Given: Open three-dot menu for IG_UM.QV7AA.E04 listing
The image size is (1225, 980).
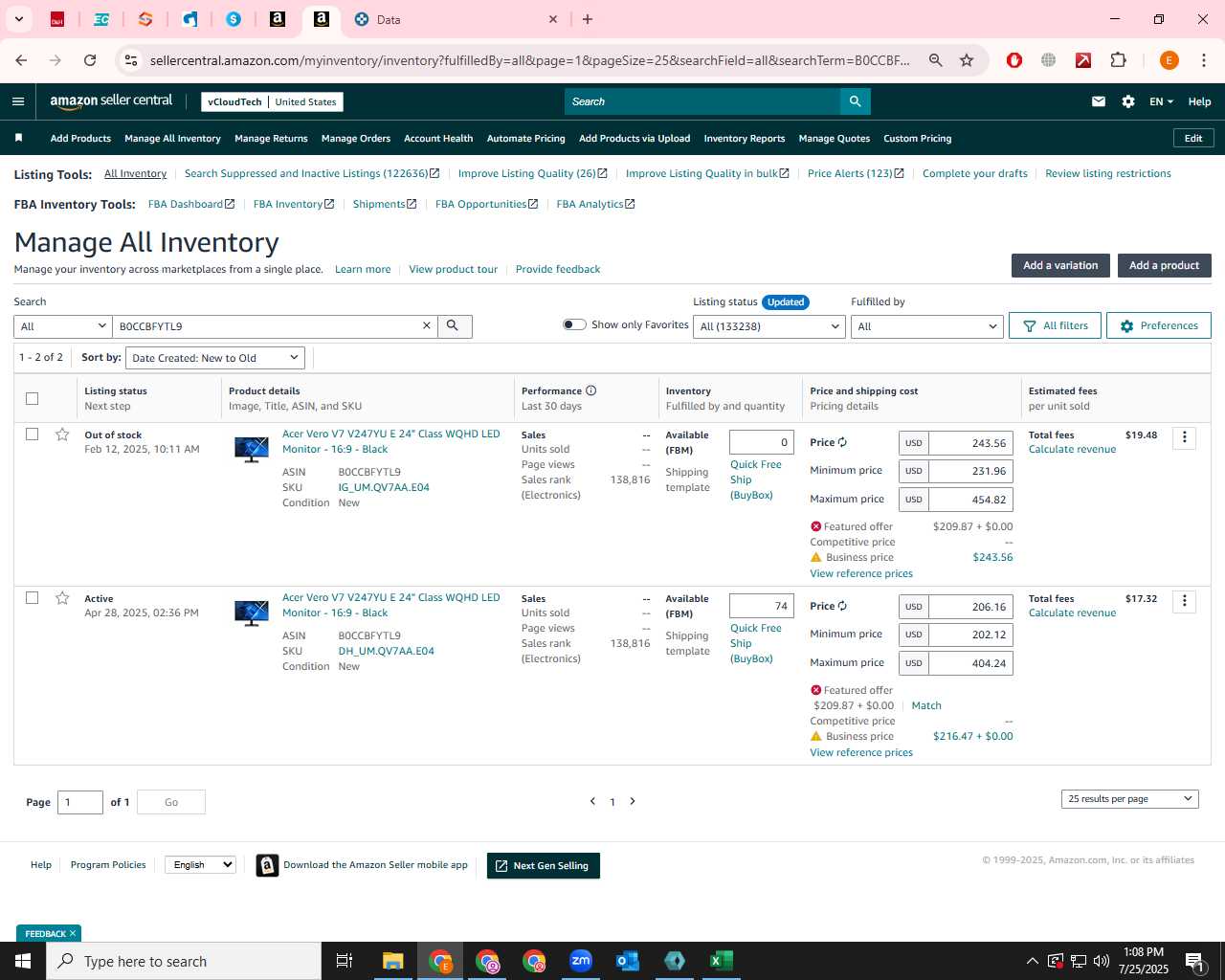Looking at the screenshot, I should tap(1185, 437).
